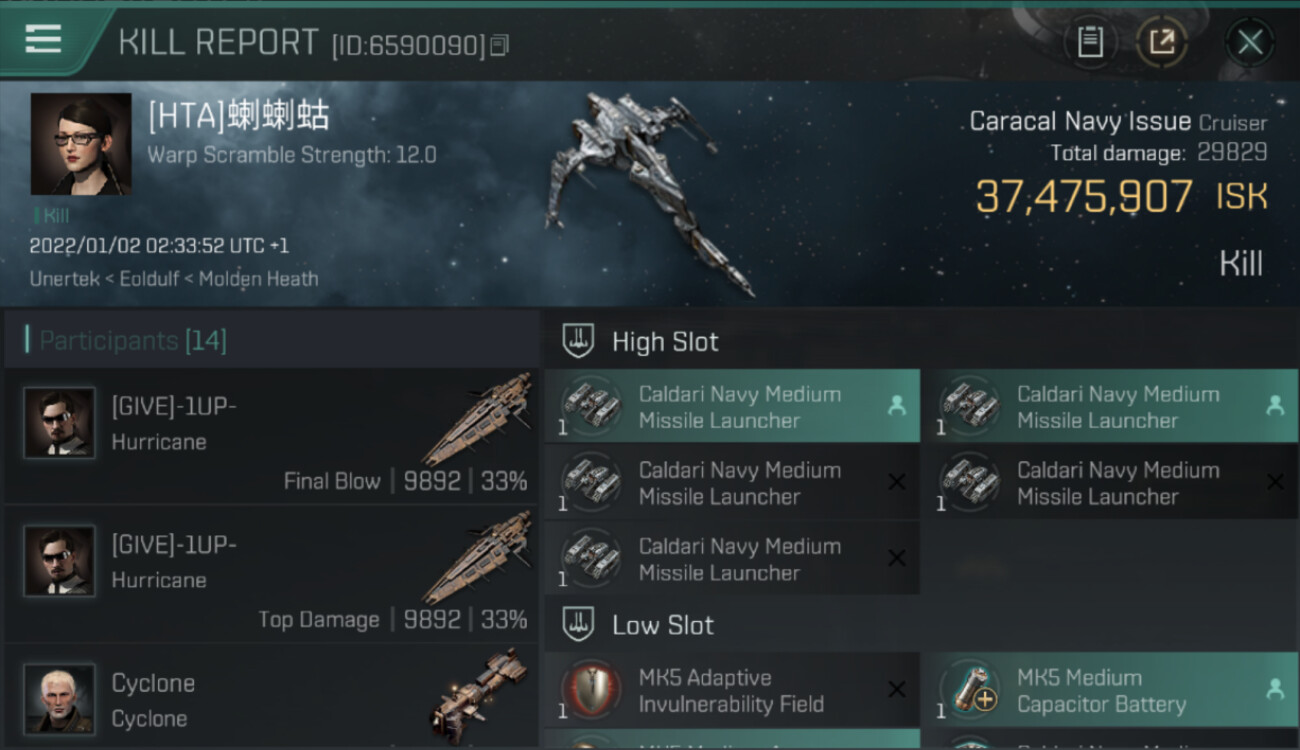Open the victim pilot portrait
The width and height of the screenshot is (1300, 750).
tap(81, 144)
